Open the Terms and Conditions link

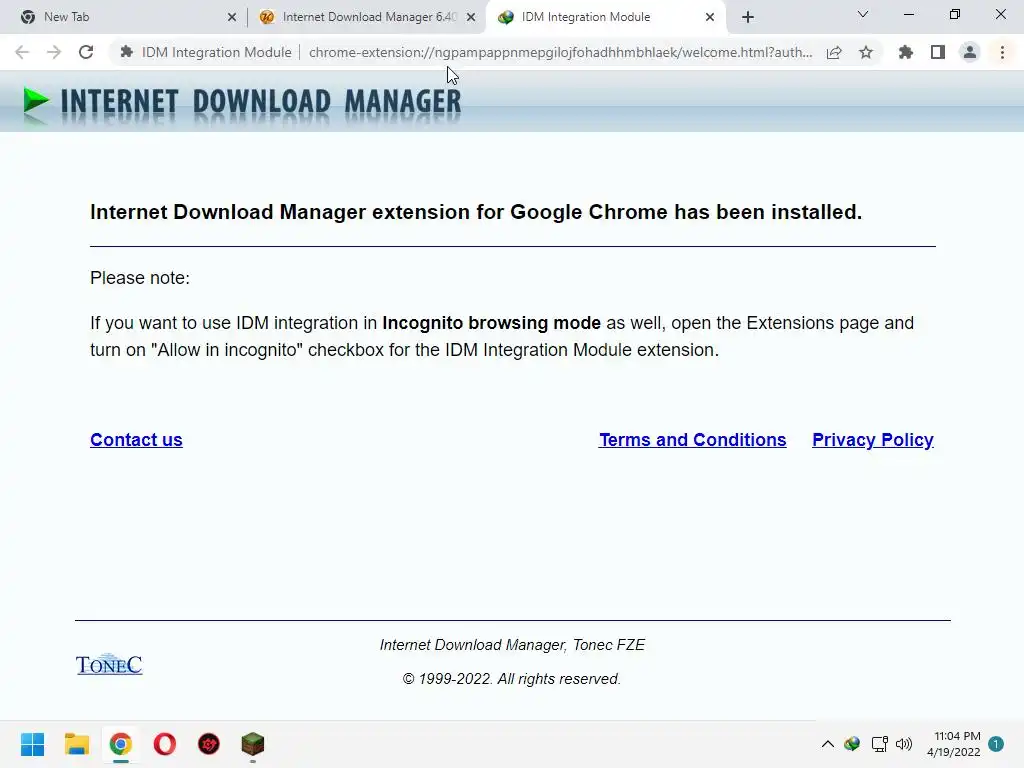tap(692, 440)
